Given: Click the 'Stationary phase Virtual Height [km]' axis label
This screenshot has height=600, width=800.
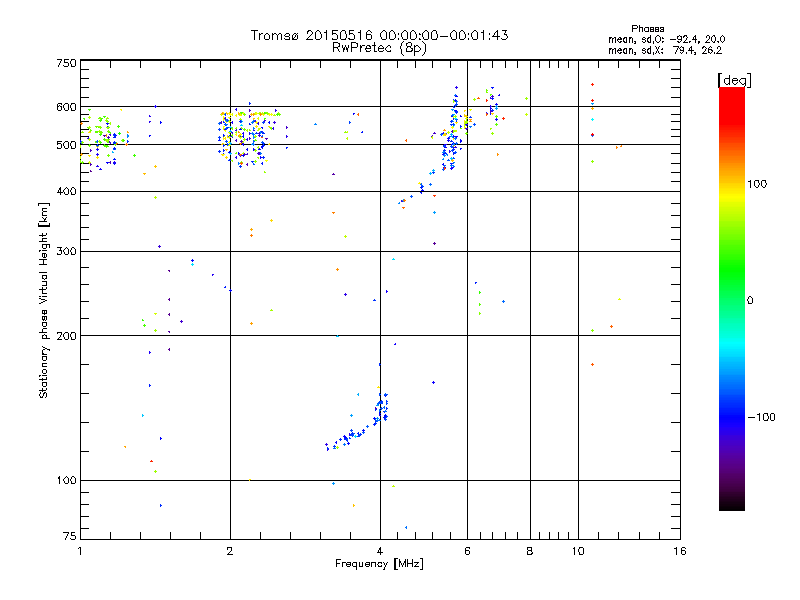Looking at the screenshot, I should coord(43,300).
